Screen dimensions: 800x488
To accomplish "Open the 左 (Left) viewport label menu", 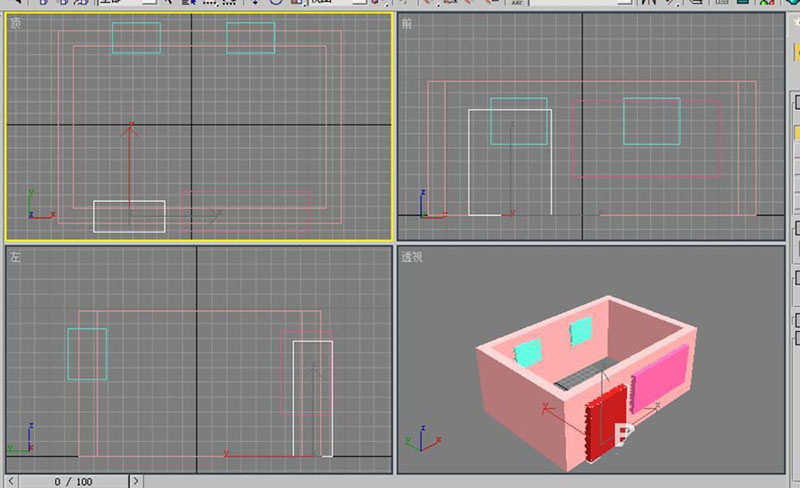I will (15, 256).
